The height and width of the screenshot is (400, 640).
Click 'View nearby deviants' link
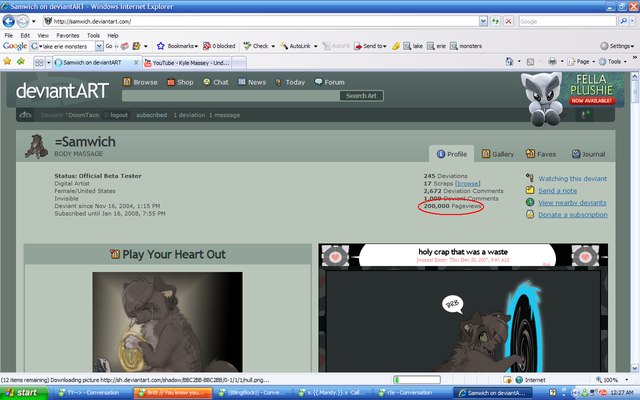(x=572, y=202)
